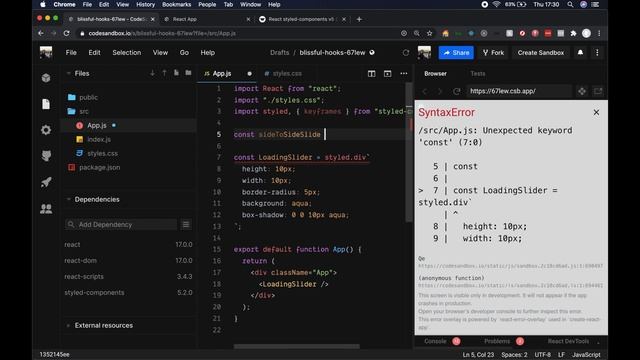Click the preview navigator icon beside URL
This screenshot has width=640, height=360.
tap(582, 91)
